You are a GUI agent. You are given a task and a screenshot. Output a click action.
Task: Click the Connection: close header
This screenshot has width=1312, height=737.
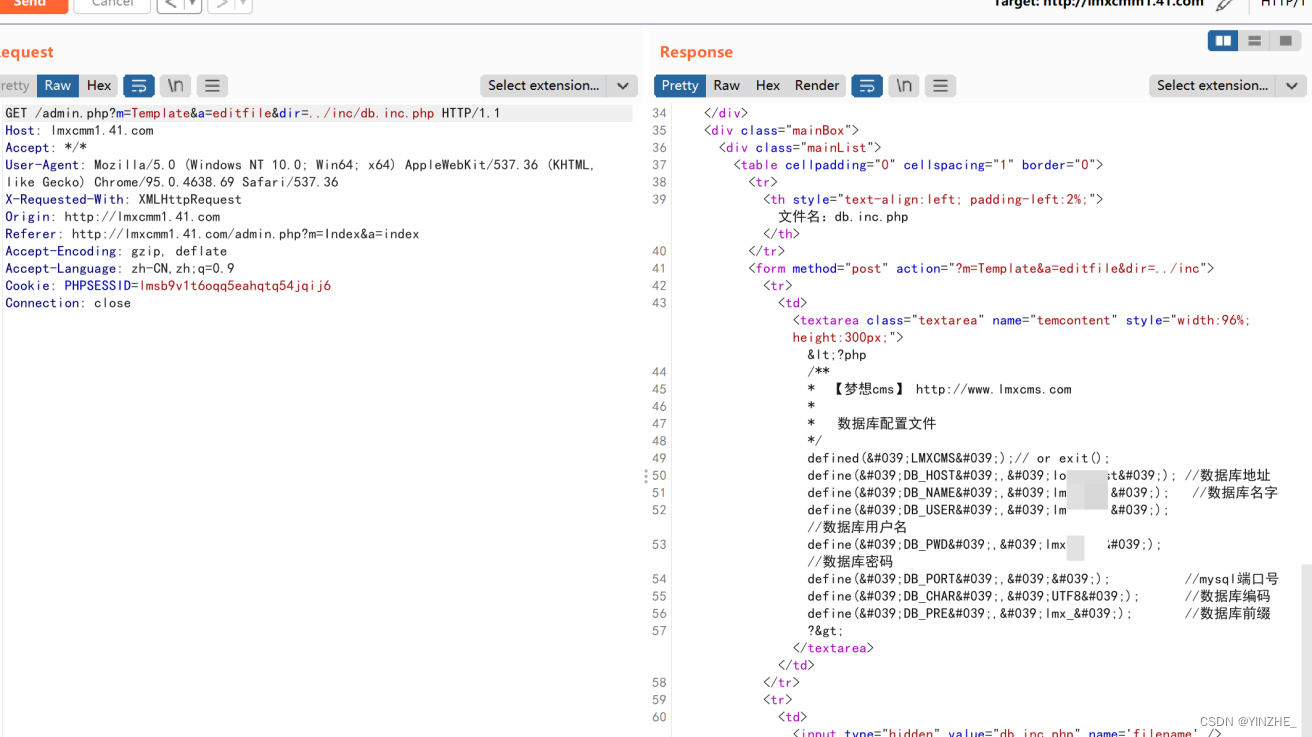[68, 303]
